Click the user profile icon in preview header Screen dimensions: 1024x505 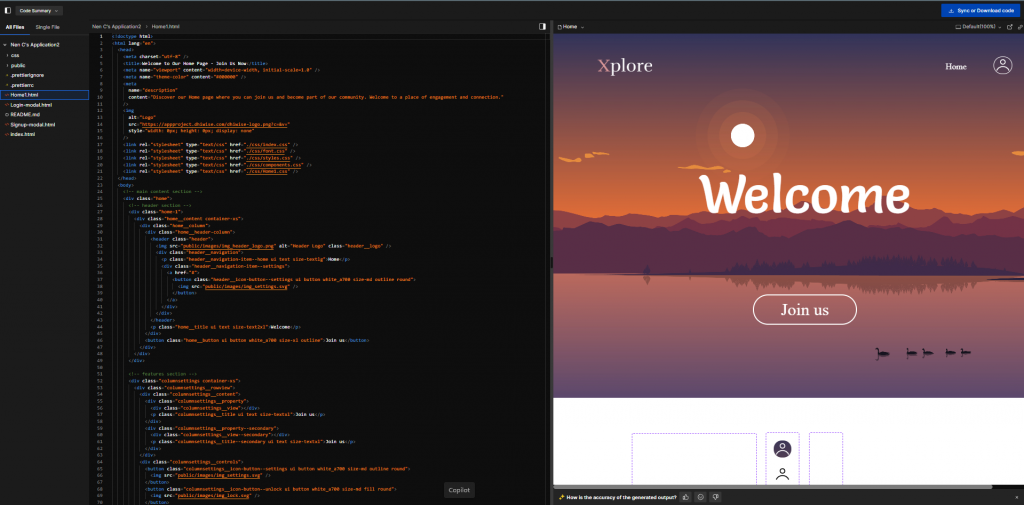(1002, 65)
